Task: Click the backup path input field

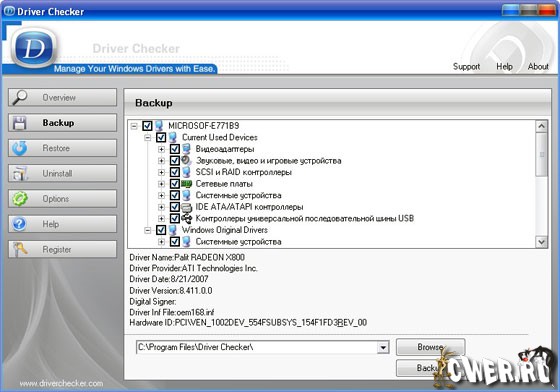Action: (x=256, y=347)
